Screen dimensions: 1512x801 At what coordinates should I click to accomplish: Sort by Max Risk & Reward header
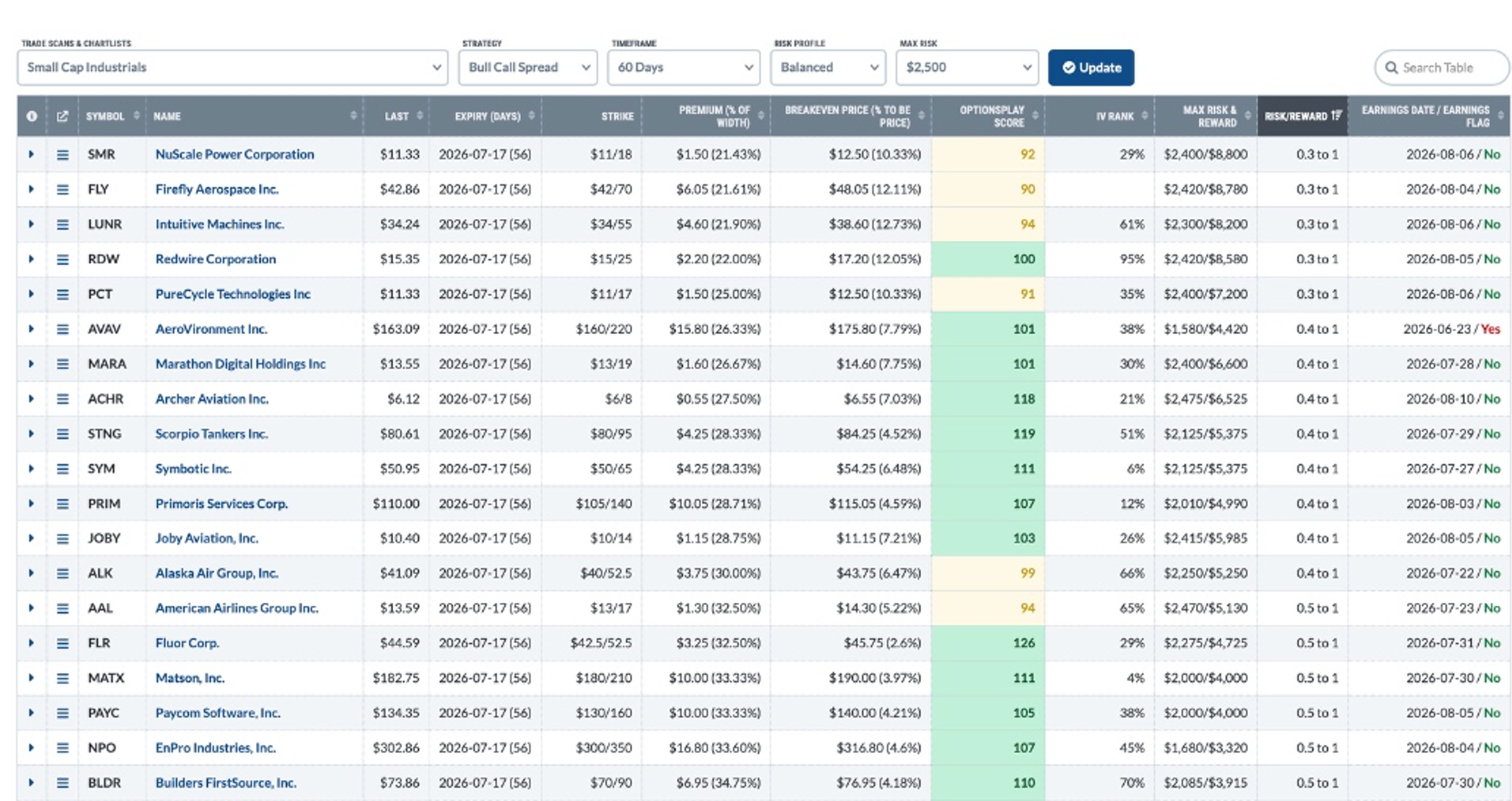click(x=1206, y=116)
